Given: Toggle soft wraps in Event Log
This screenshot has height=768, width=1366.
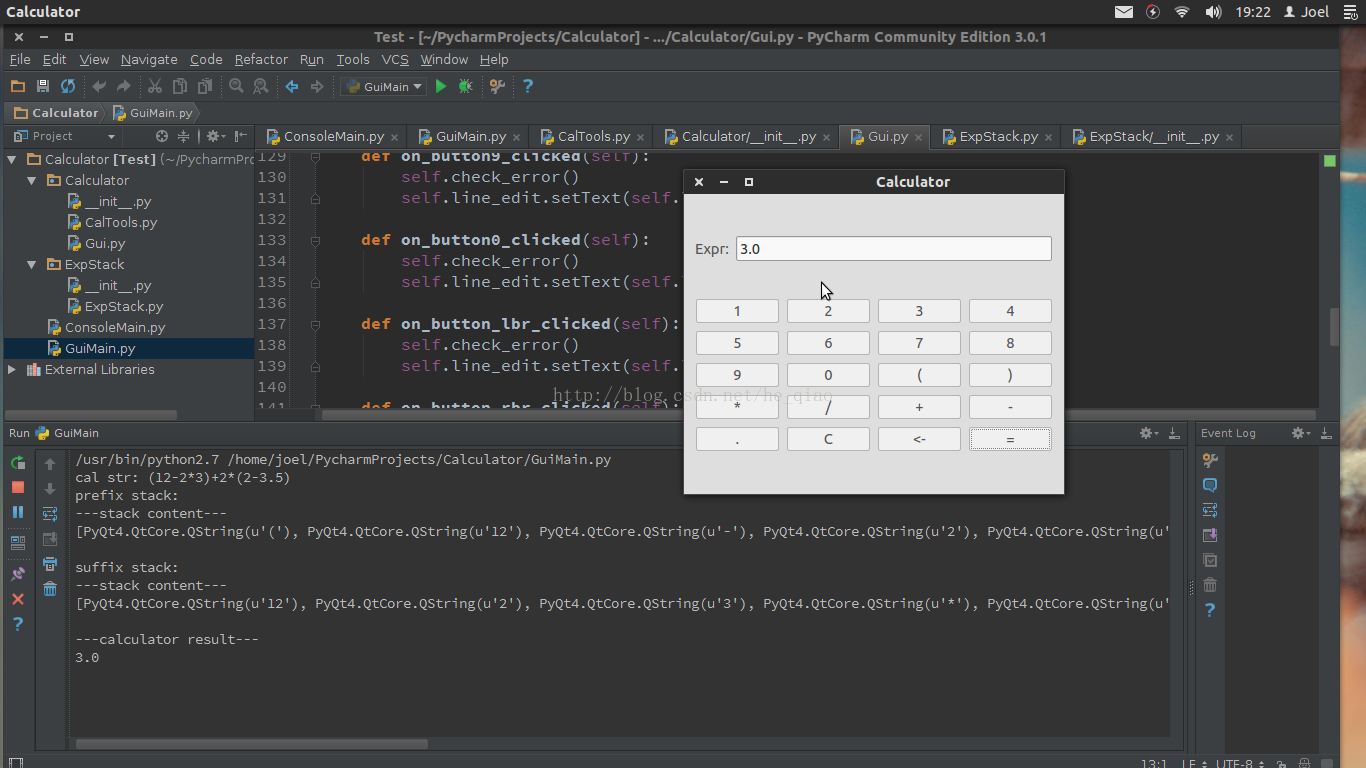Looking at the screenshot, I should 1210,510.
